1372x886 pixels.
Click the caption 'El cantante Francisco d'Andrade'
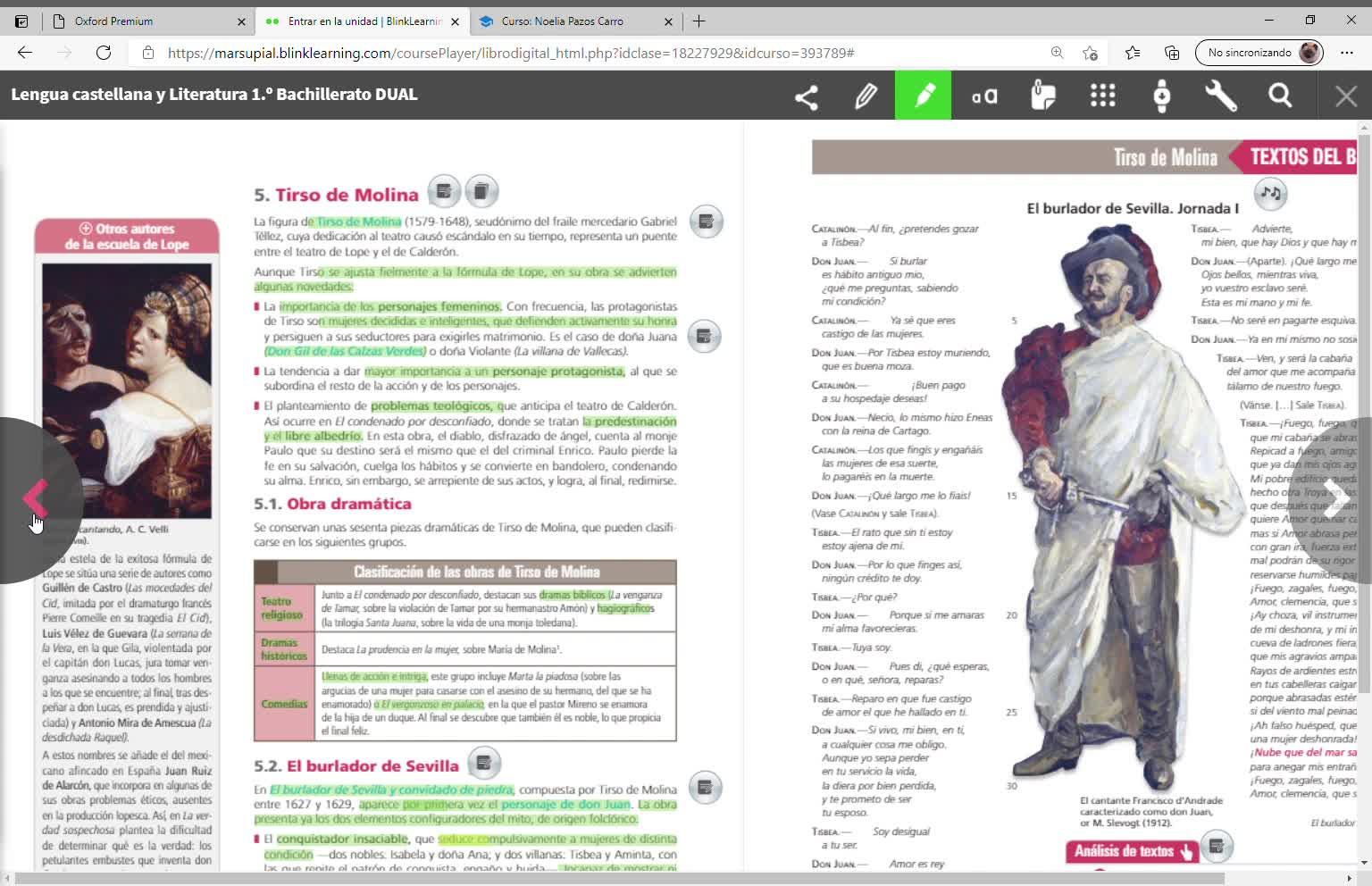[1151, 800]
